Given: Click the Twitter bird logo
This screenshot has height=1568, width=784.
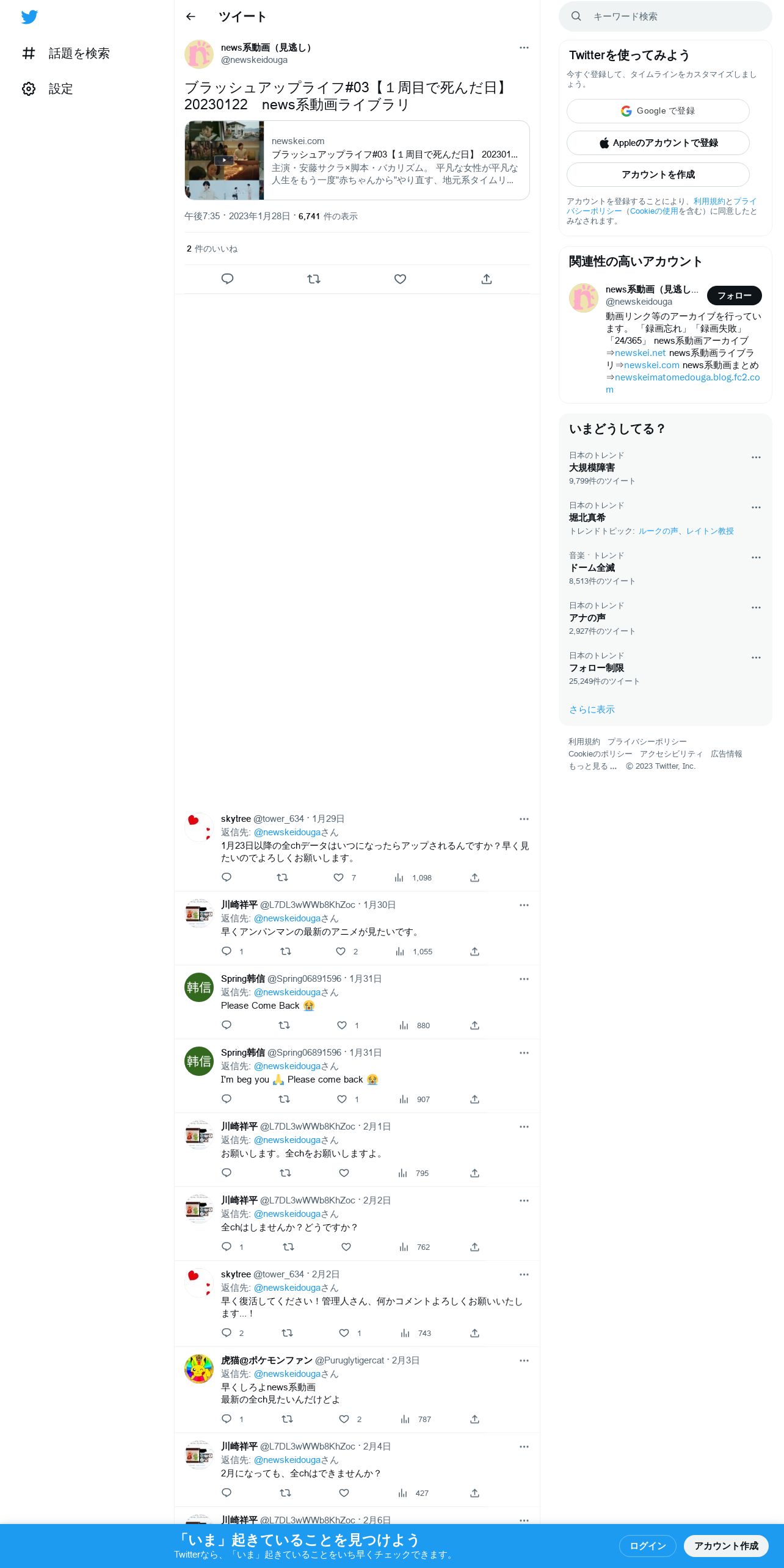Looking at the screenshot, I should 29,17.
